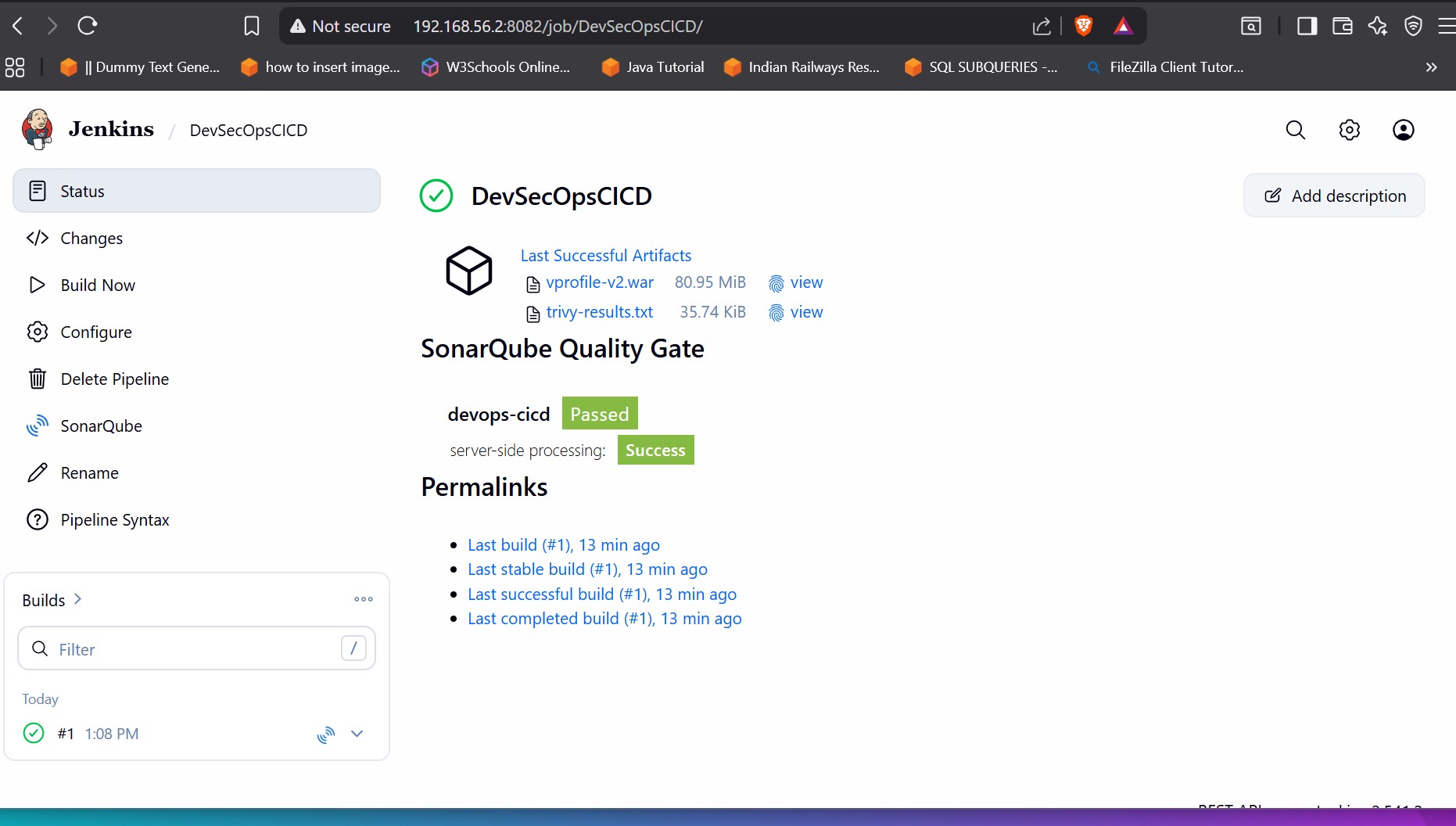Expand build #1 dropdown chevron

[x=357, y=734]
